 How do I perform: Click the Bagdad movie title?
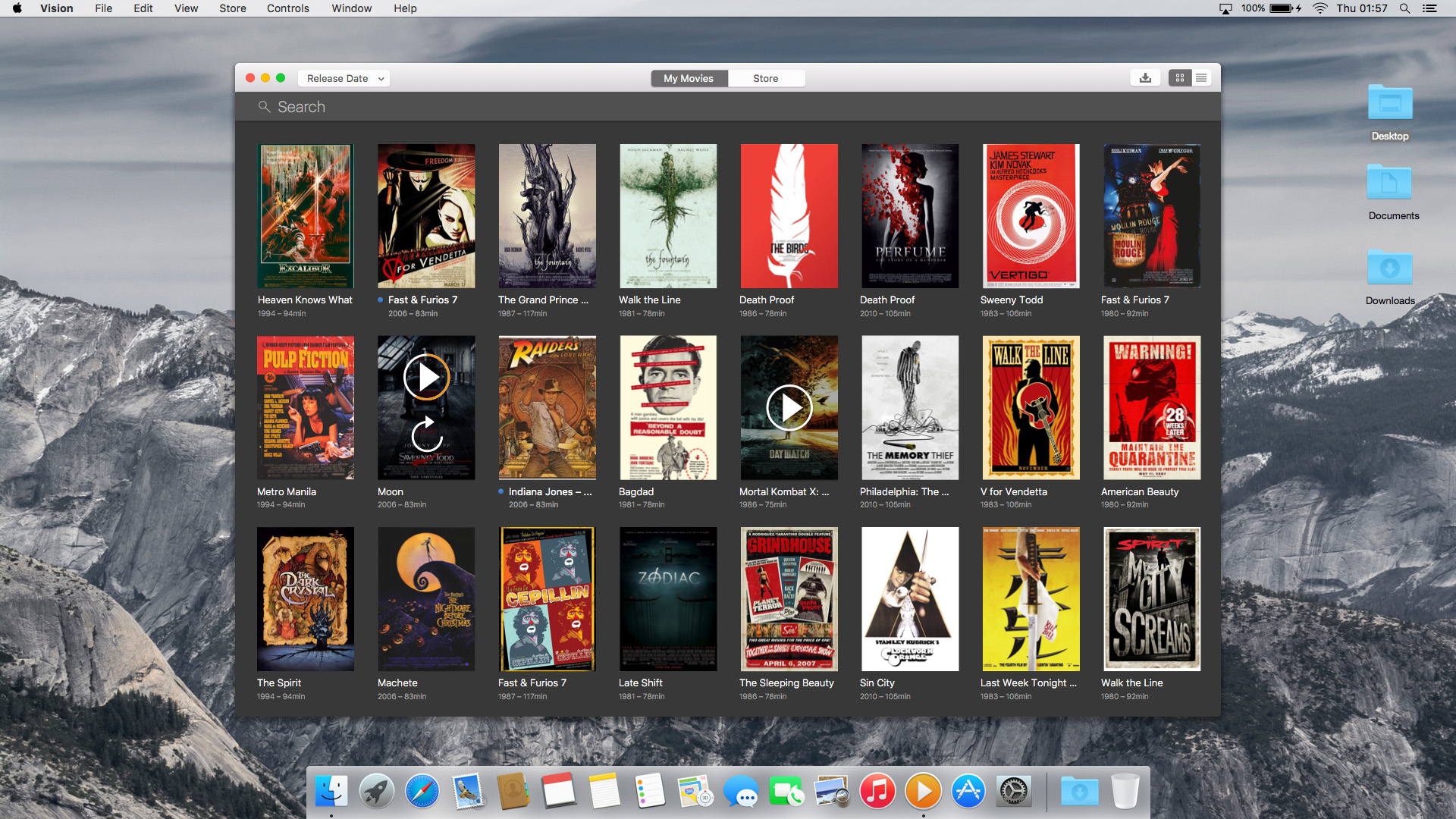click(x=636, y=491)
